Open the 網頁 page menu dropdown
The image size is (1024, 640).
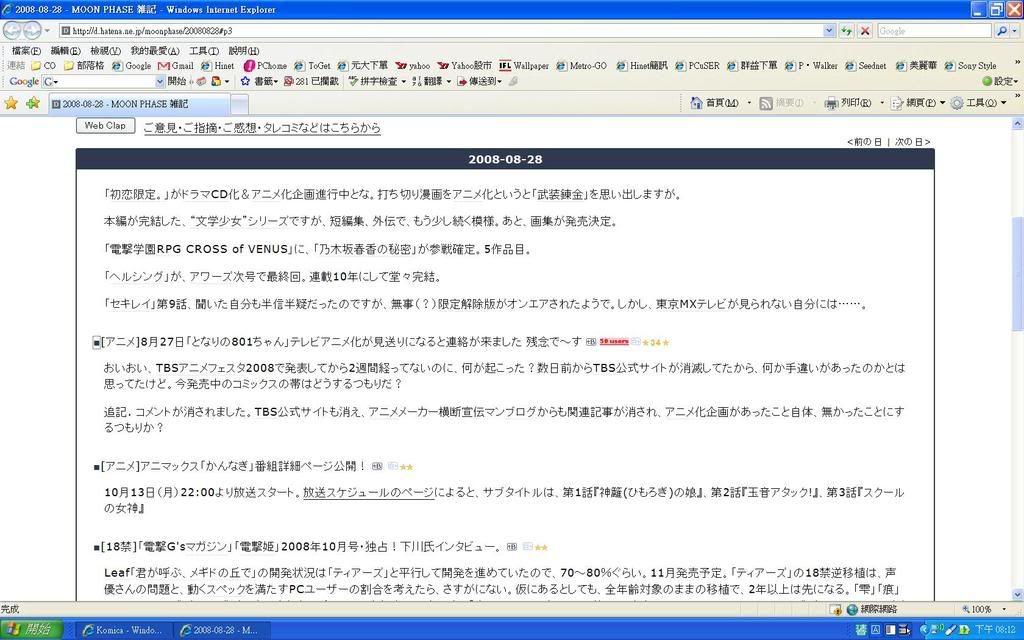click(942, 103)
